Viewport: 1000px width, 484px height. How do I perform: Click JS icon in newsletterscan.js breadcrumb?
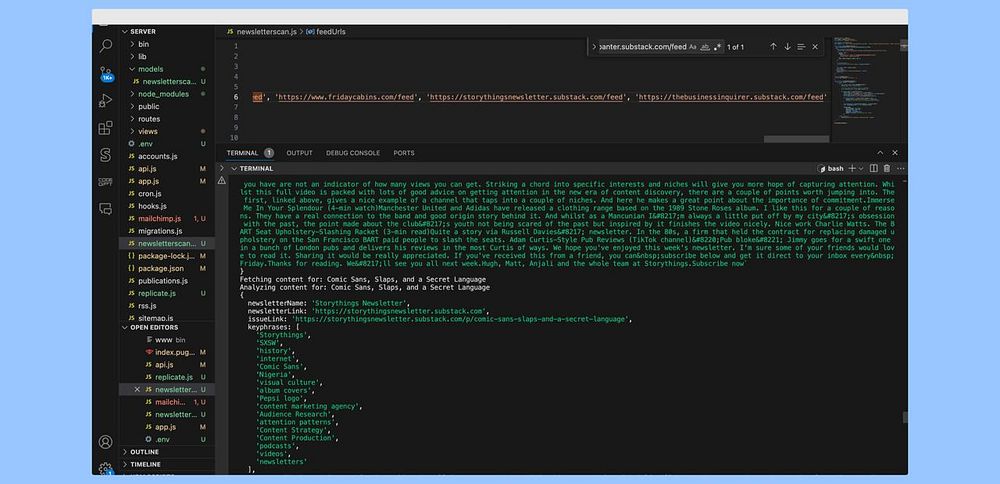(x=230, y=31)
